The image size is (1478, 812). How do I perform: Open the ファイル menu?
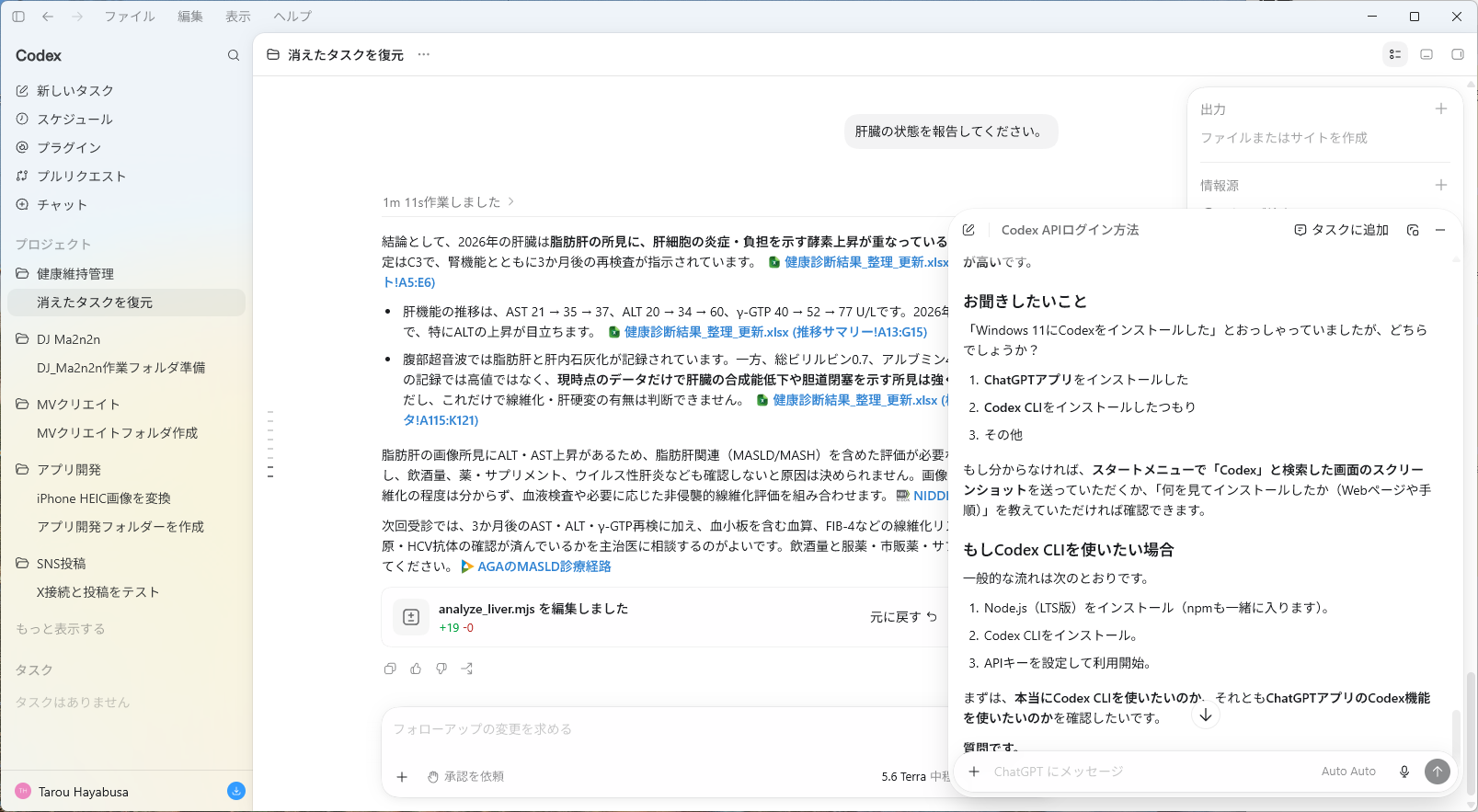(x=129, y=17)
